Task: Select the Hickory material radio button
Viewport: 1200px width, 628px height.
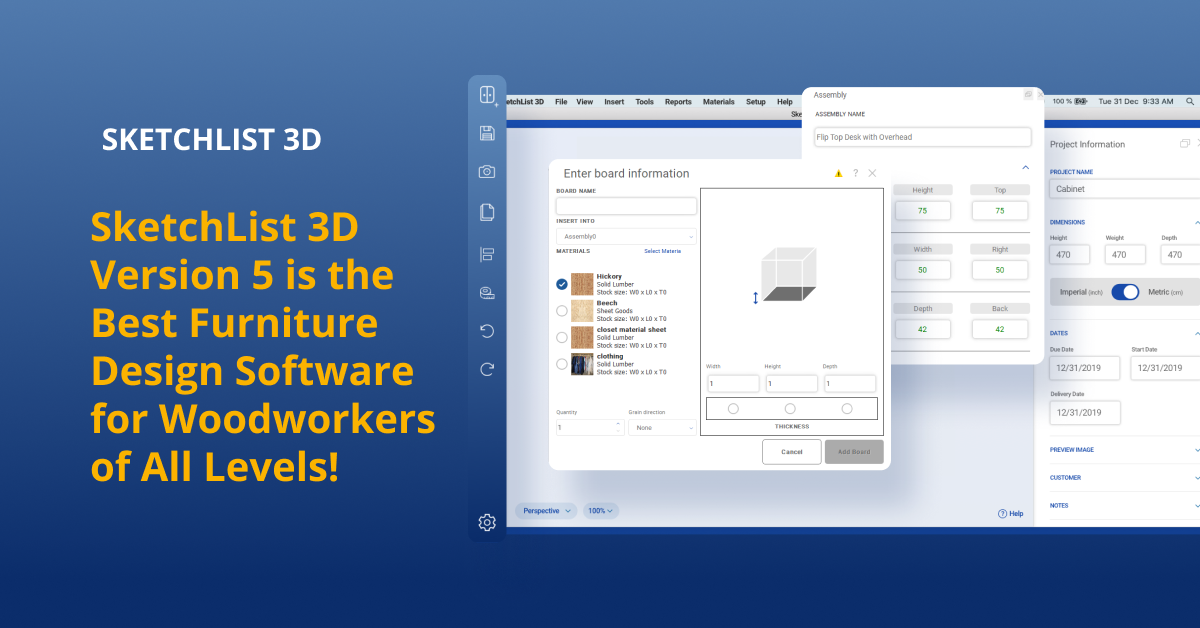Action: tap(562, 285)
